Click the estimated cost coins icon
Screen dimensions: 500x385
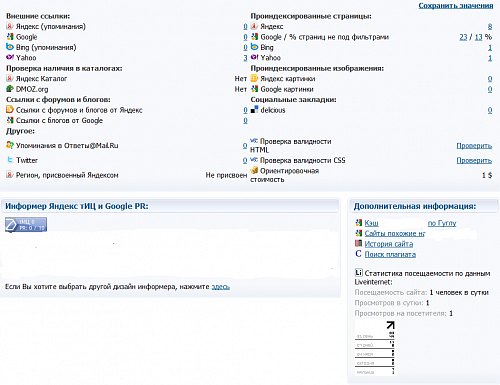[x=254, y=170]
